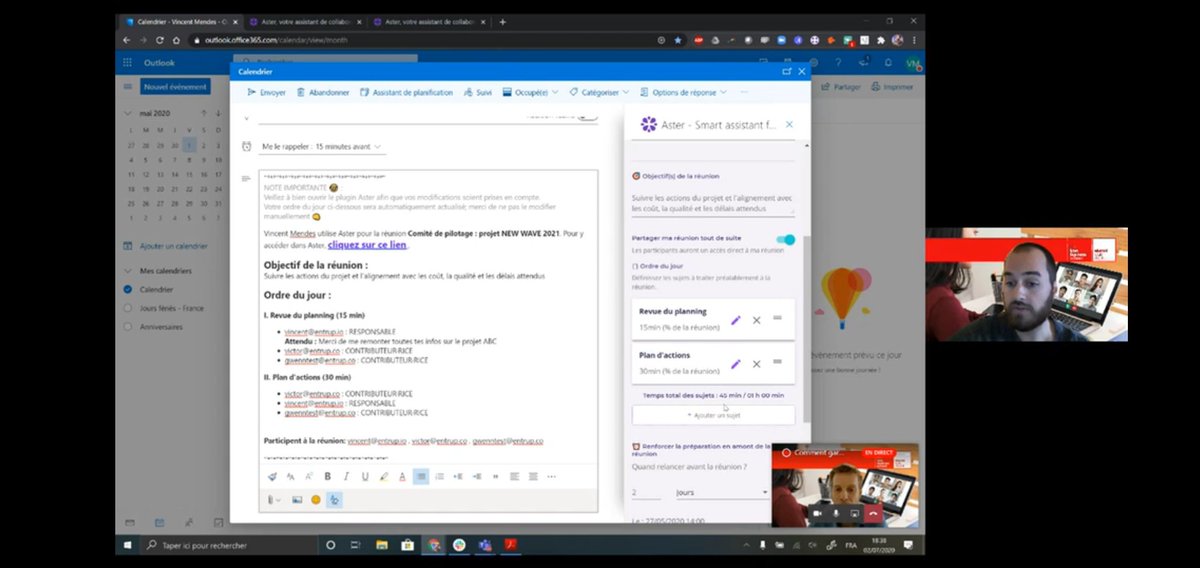Open the Assistant de planification
Viewport: 1200px width, 568px height.
(x=406, y=92)
